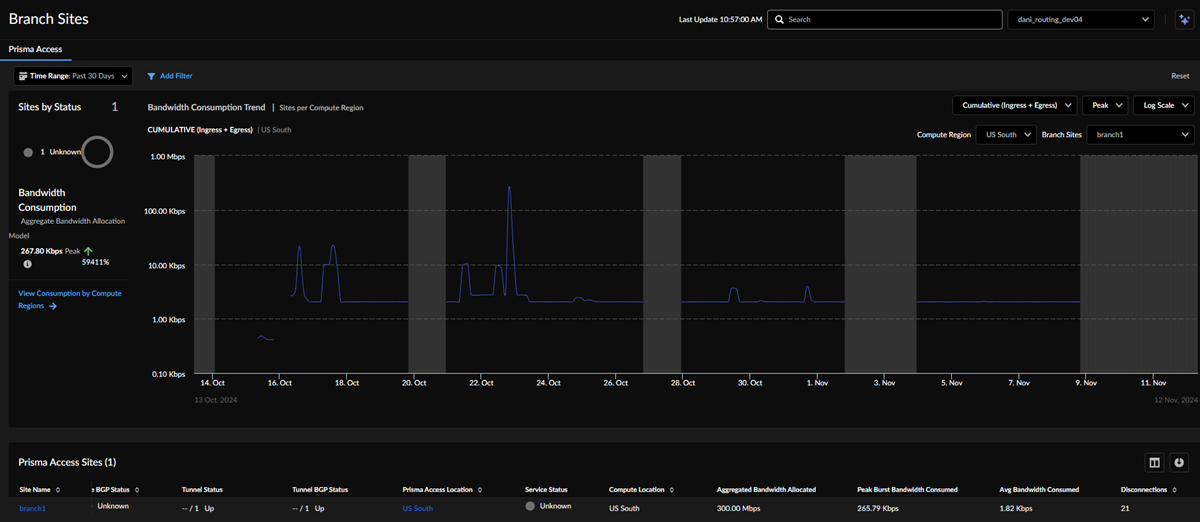Expand the dani_routing_dev04 tenant selector

[x=1080, y=19]
